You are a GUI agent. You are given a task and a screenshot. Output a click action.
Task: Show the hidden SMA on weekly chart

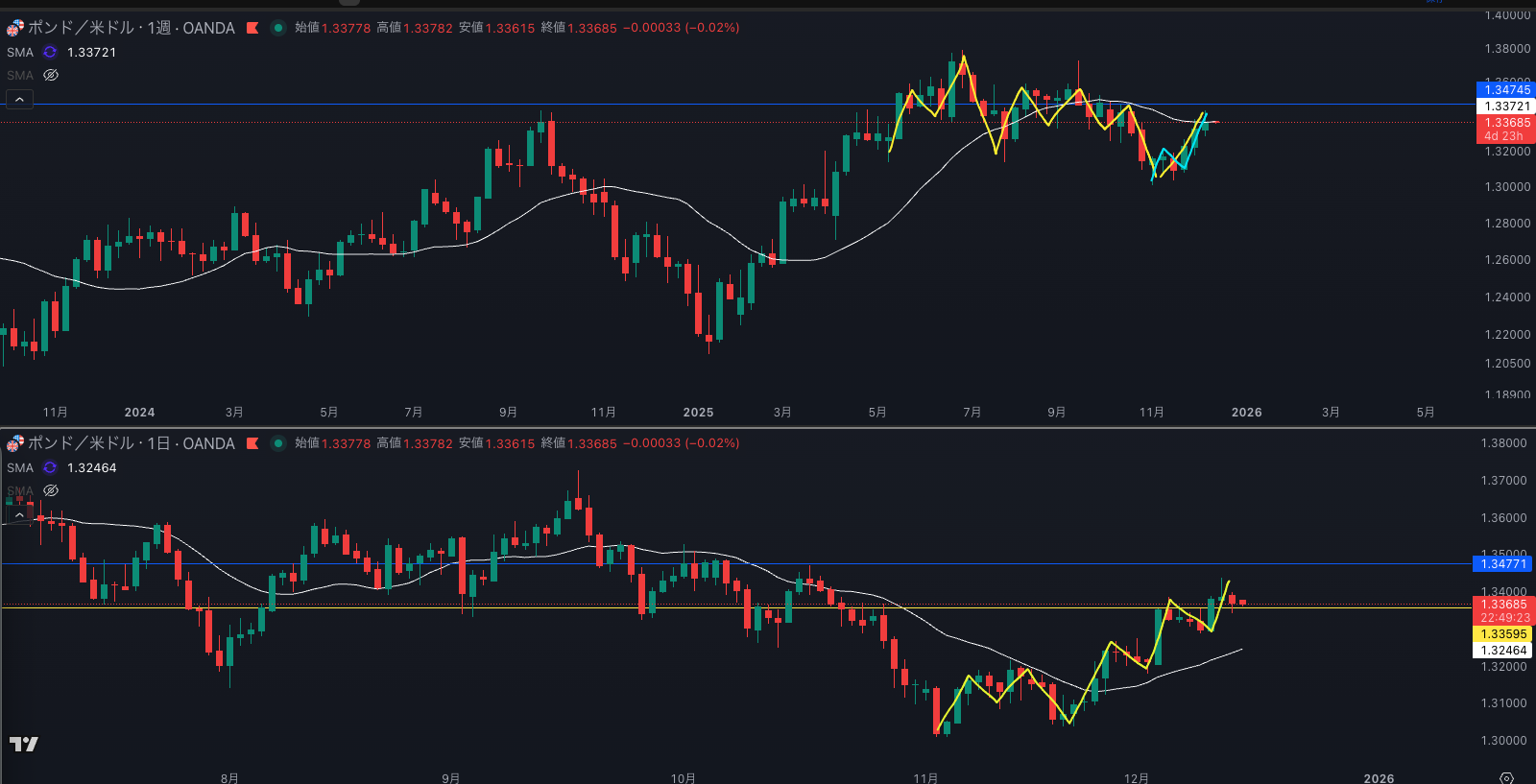click(x=51, y=75)
